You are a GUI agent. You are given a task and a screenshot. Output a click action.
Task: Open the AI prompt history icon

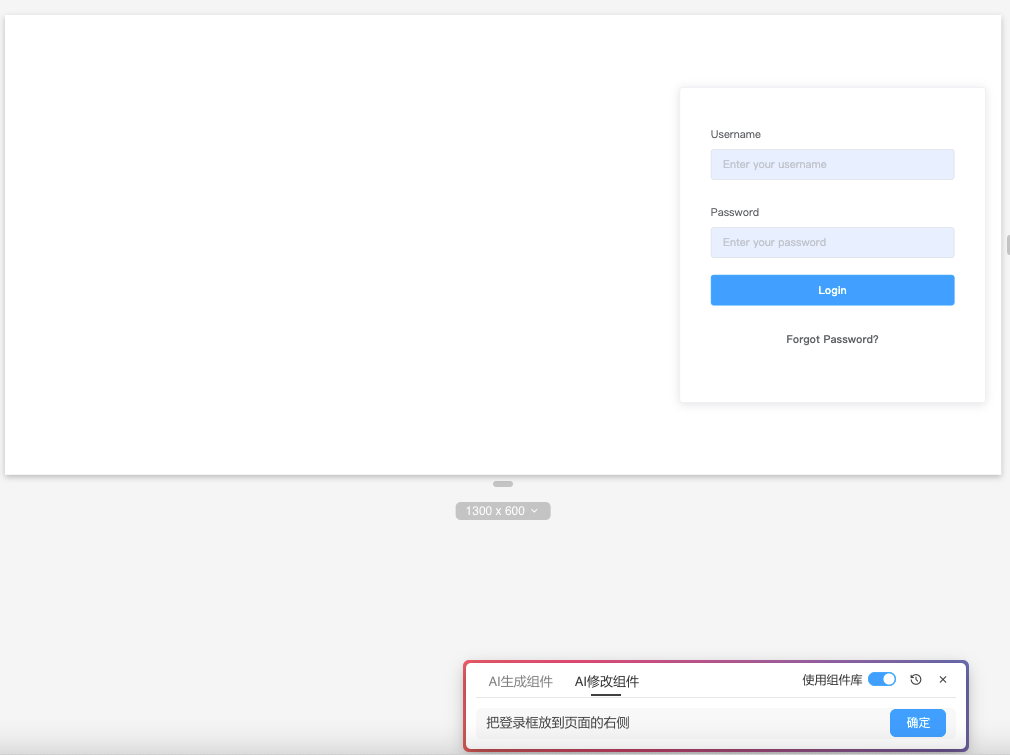coord(916,680)
